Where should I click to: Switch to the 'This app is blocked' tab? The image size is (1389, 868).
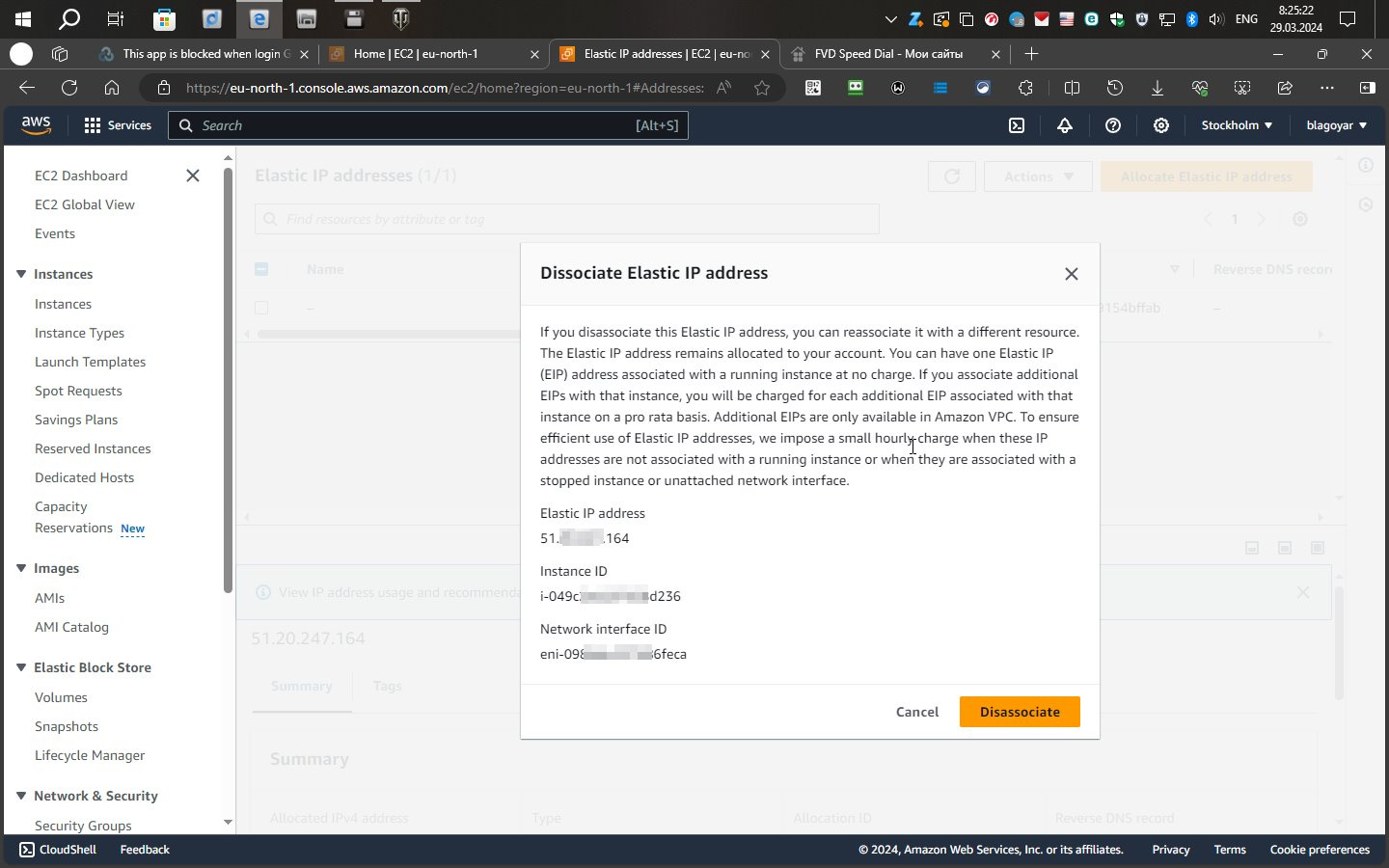(204, 54)
